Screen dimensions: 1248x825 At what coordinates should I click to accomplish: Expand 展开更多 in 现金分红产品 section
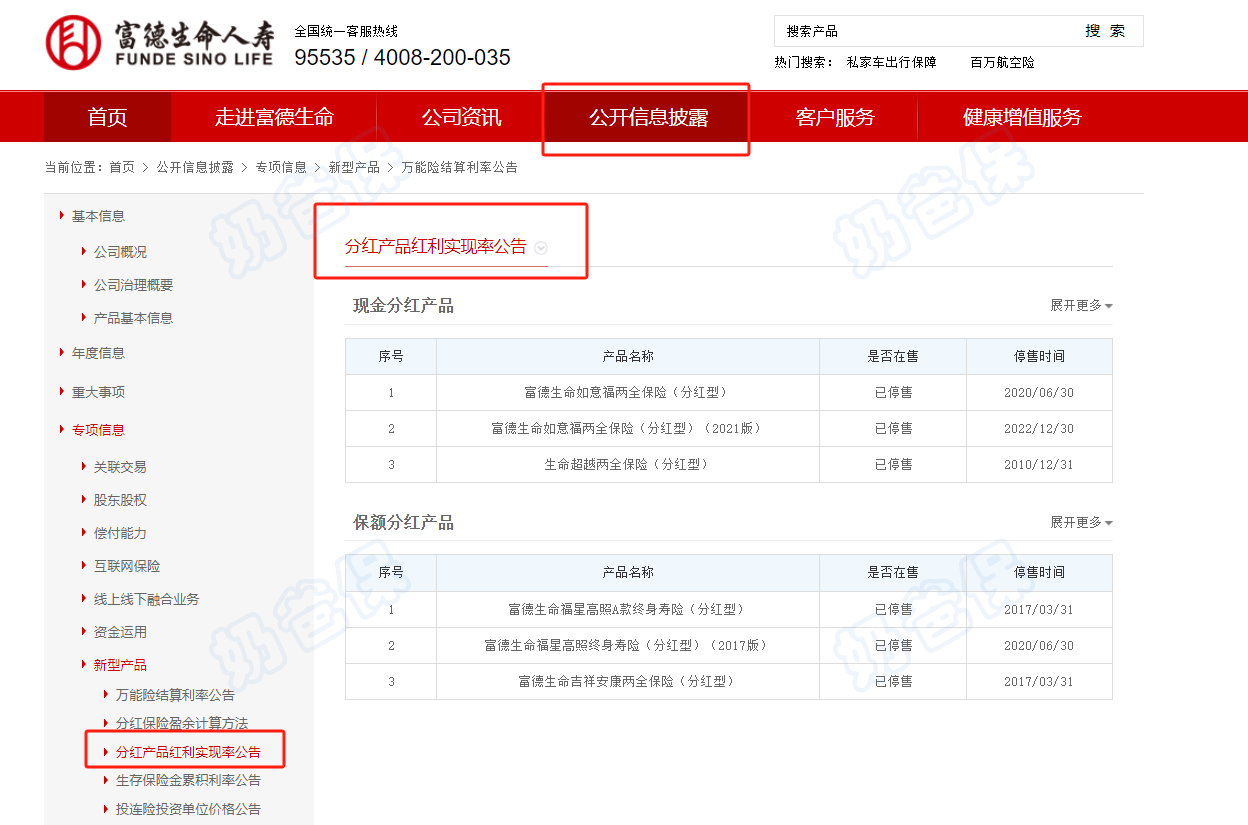(1080, 306)
